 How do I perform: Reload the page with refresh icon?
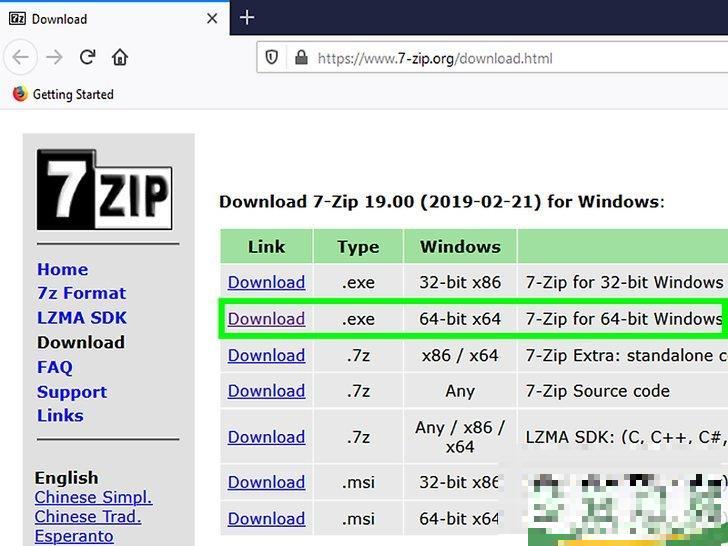click(88, 57)
